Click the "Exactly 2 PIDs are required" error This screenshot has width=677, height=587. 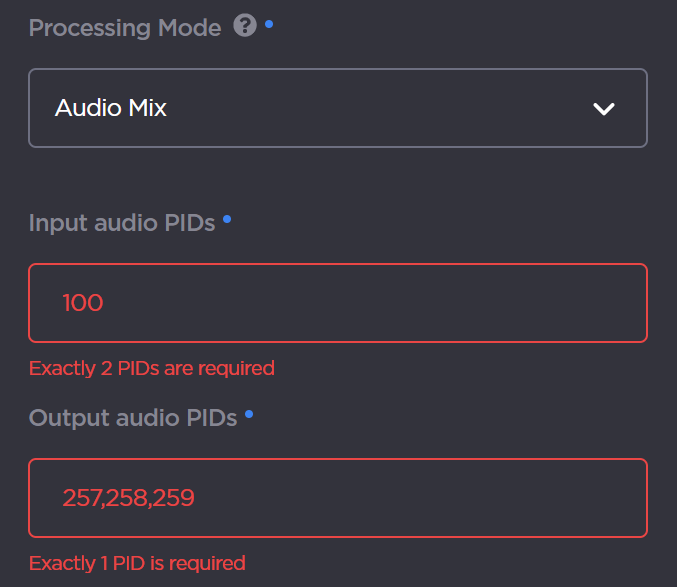(x=152, y=368)
